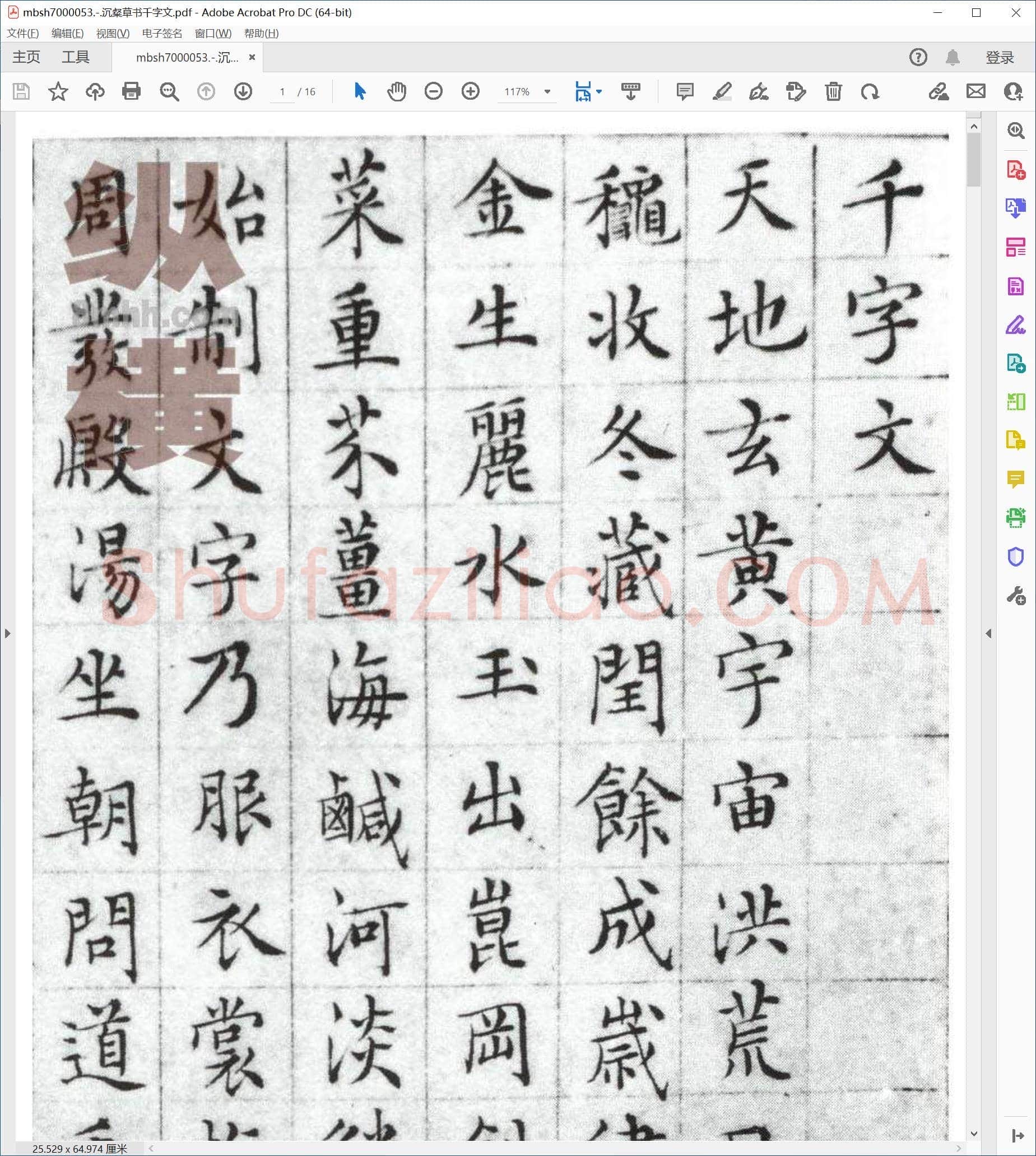Open the sign document pen tool

[759, 92]
